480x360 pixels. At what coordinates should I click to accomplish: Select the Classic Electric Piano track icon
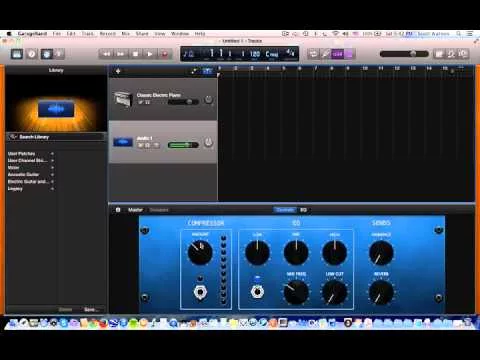click(x=122, y=98)
